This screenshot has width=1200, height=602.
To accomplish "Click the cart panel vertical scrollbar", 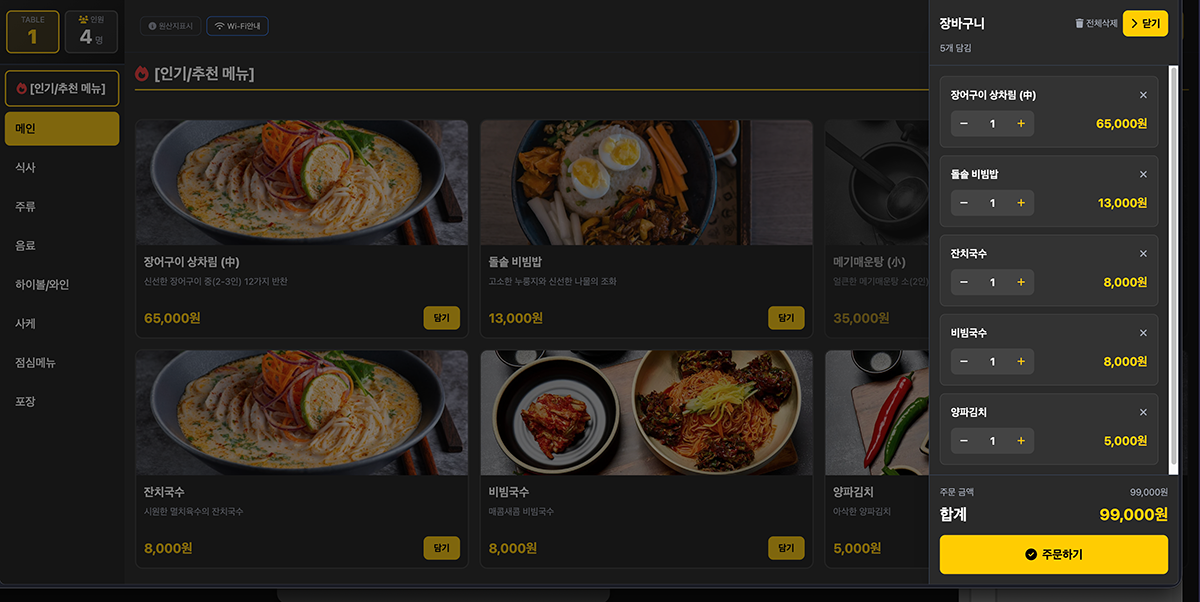I will [x=1174, y=268].
